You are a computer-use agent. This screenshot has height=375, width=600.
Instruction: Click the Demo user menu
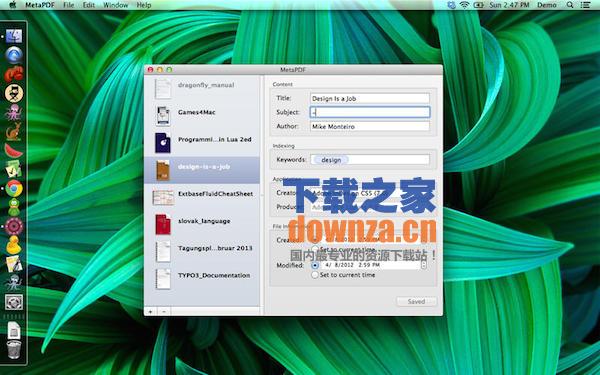click(x=546, y=5)
